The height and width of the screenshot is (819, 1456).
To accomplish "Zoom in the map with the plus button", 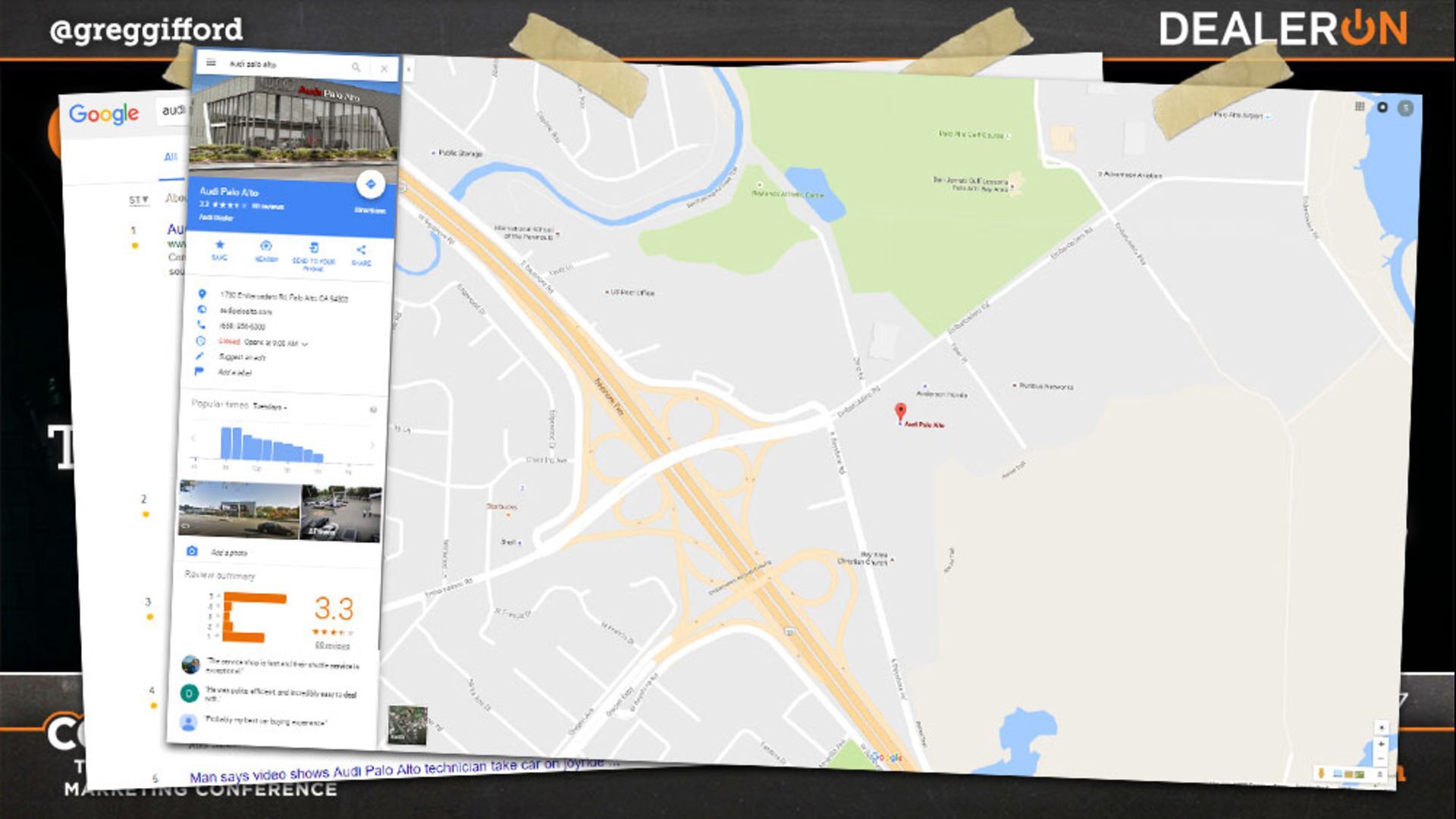I will [x=1381, y=745].
